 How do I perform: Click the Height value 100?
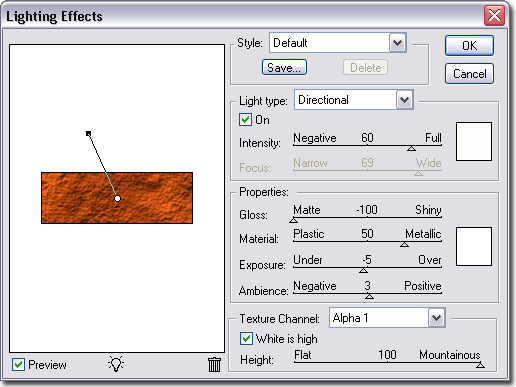(387, 355)
